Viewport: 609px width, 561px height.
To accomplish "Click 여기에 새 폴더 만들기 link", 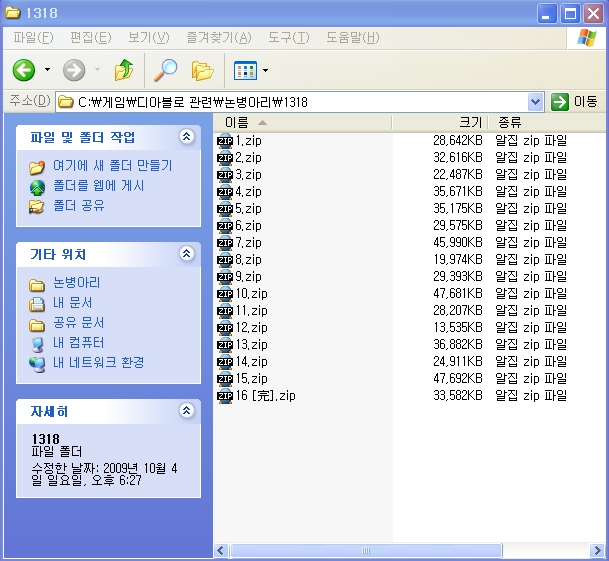I will pos(112,166).
